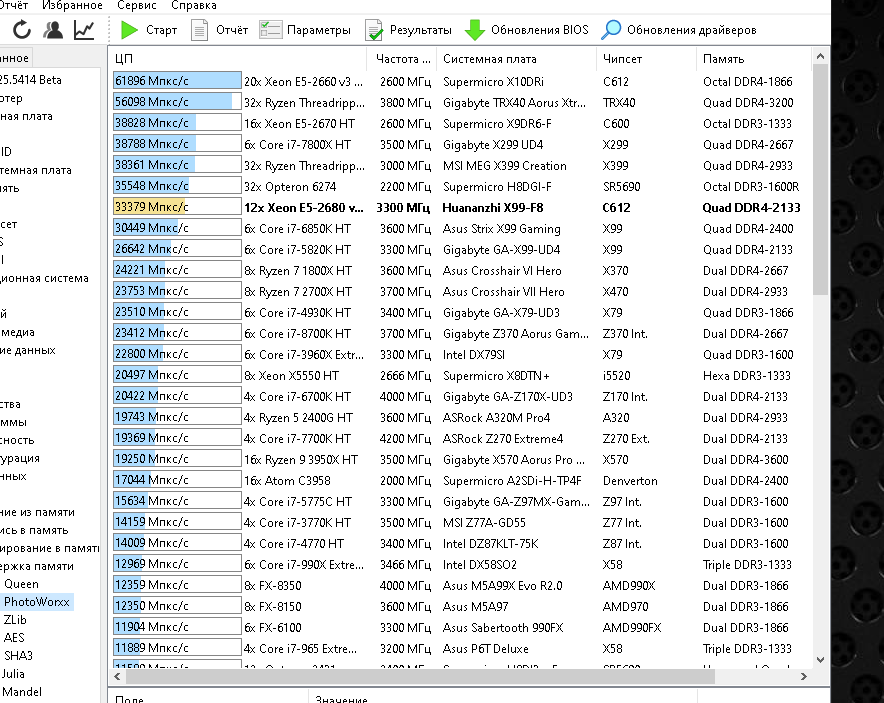Select the 20x Xeon E5-2660 v3 row
884x703 pixels.
pyautogui.click(x=459, y=82)
